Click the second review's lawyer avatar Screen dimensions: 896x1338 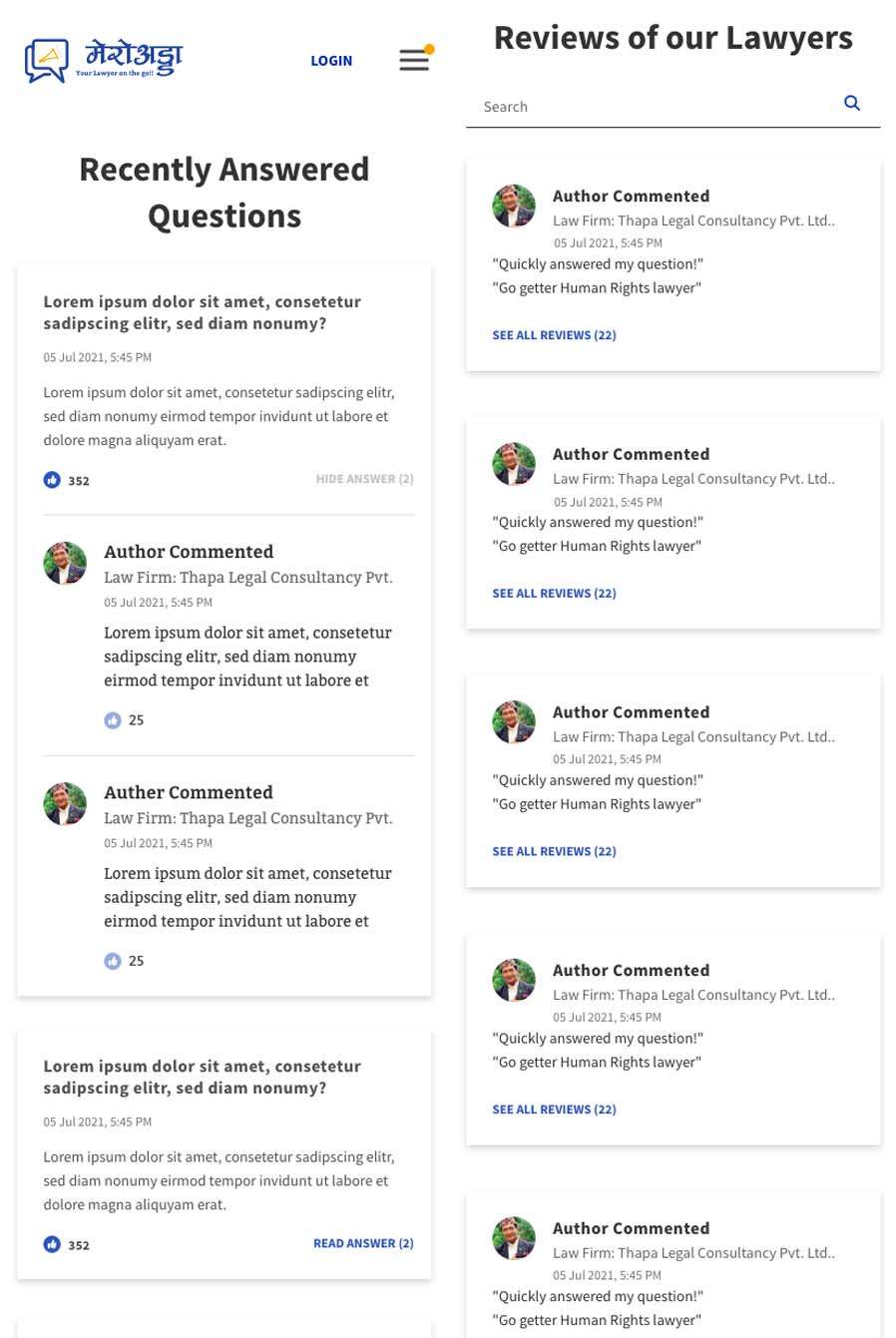click(514, 465)
